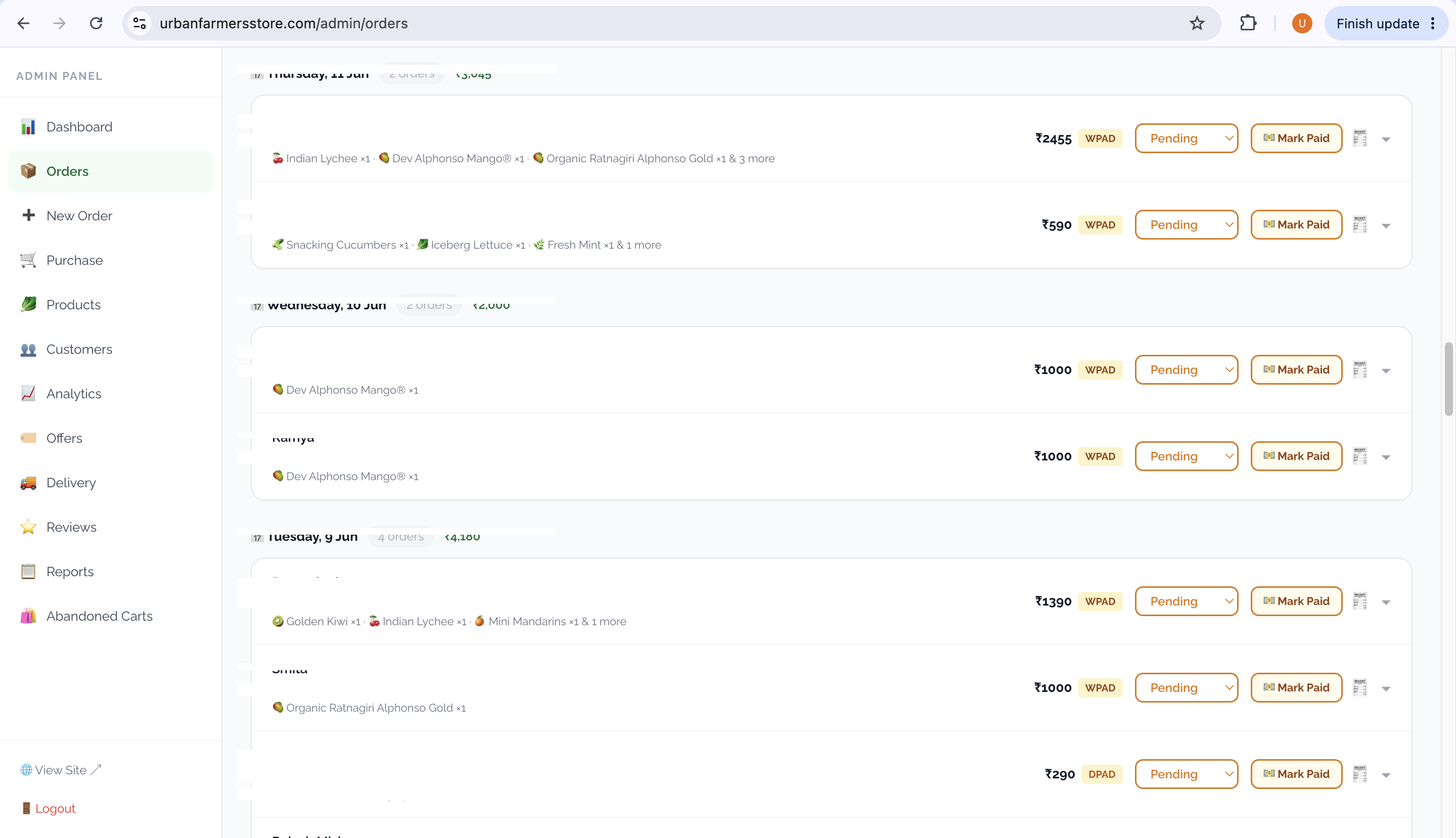Open site information icon in address bar
Screen dimensions: 1456x838
pos(140,24)
